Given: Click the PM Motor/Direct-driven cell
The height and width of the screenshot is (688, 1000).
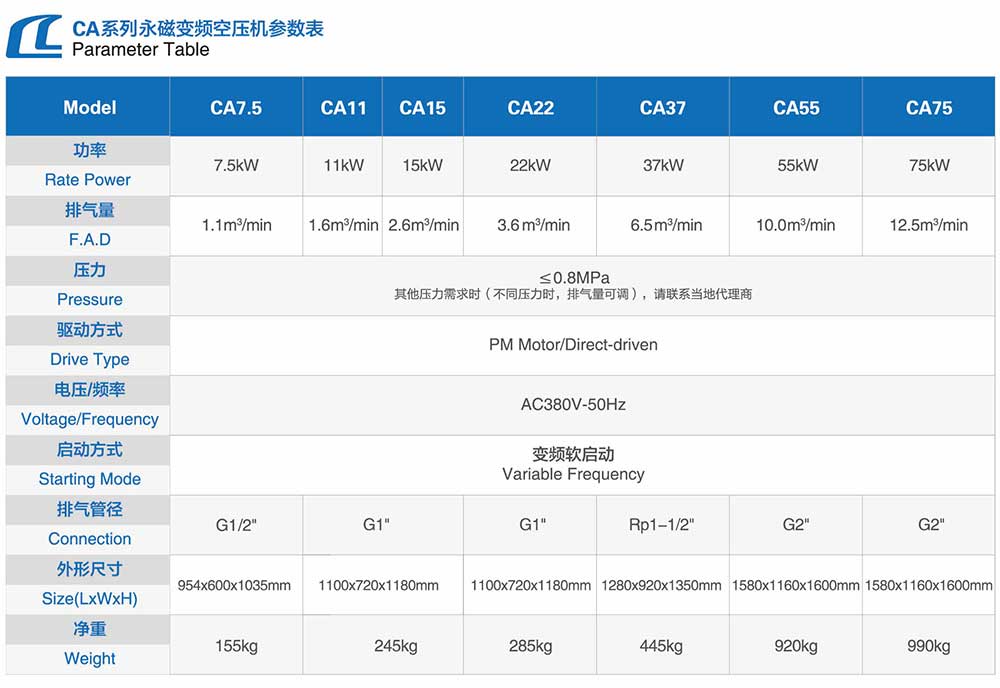Looking at the screenshot, I should (x=573, y=345).
